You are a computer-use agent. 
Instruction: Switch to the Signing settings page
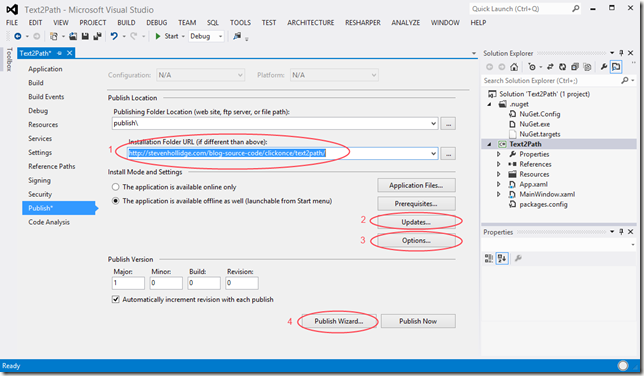click(39, 180)
